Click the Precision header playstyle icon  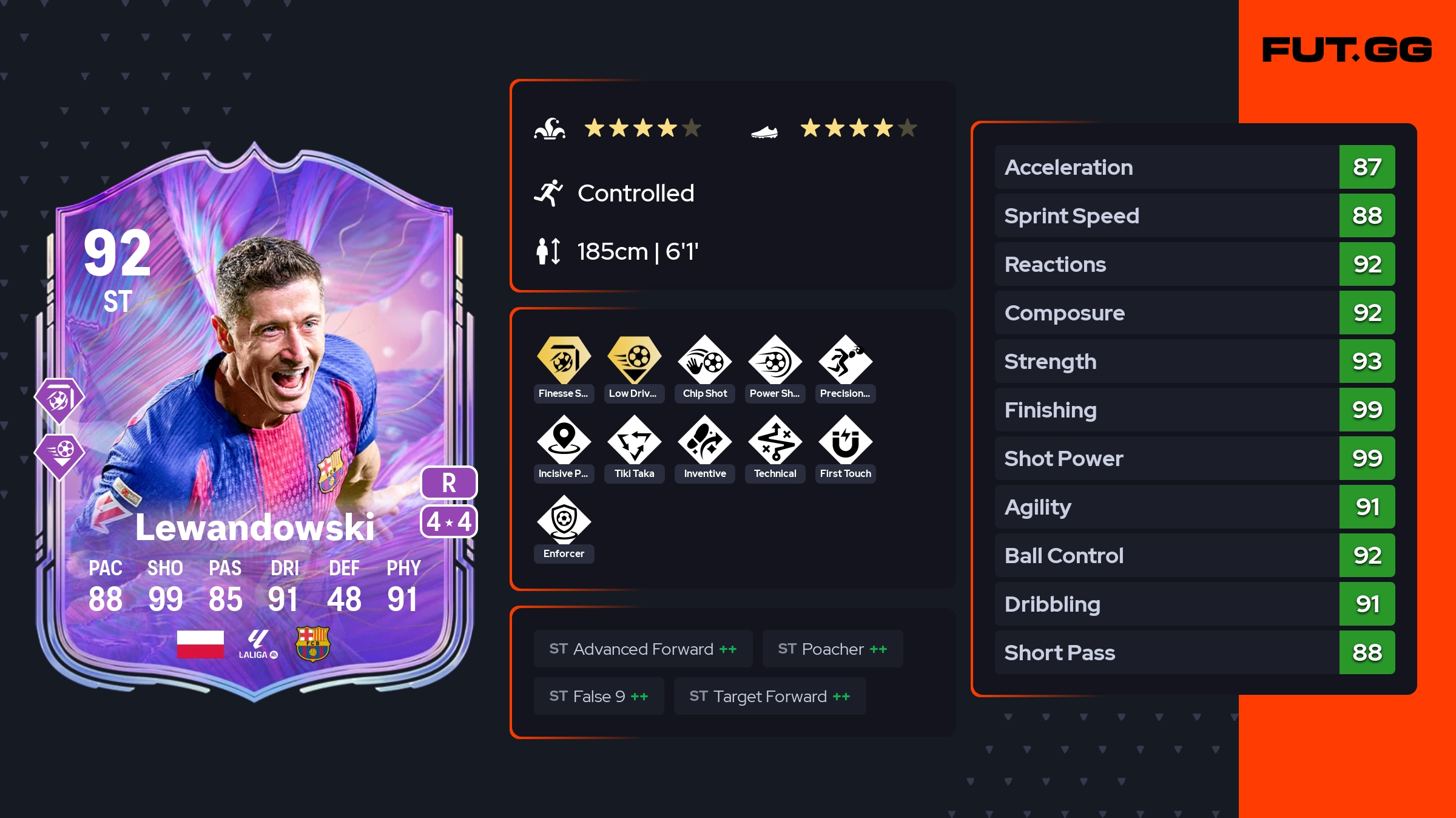845,360
